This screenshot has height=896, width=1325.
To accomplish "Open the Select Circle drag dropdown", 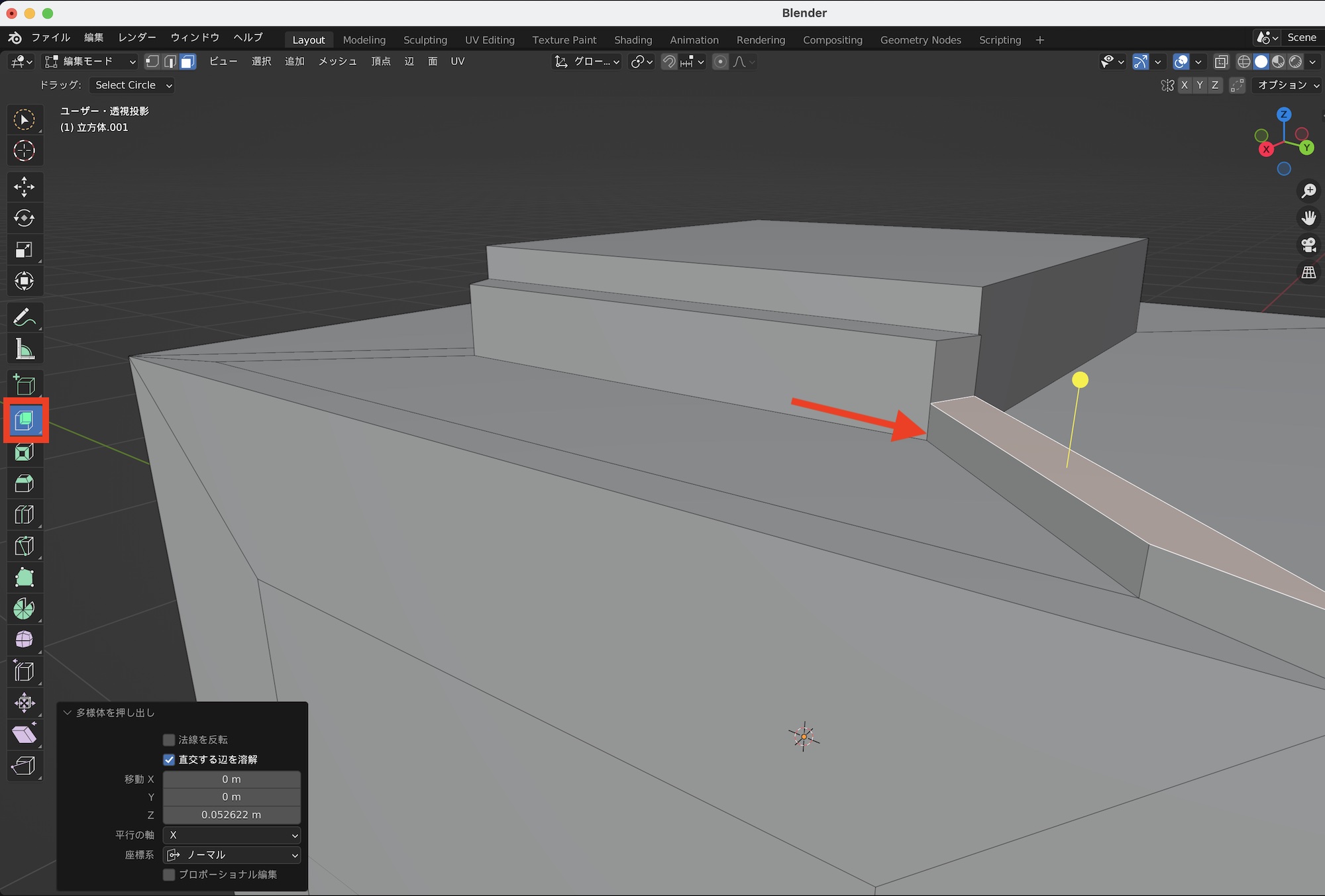I will 132,85.
